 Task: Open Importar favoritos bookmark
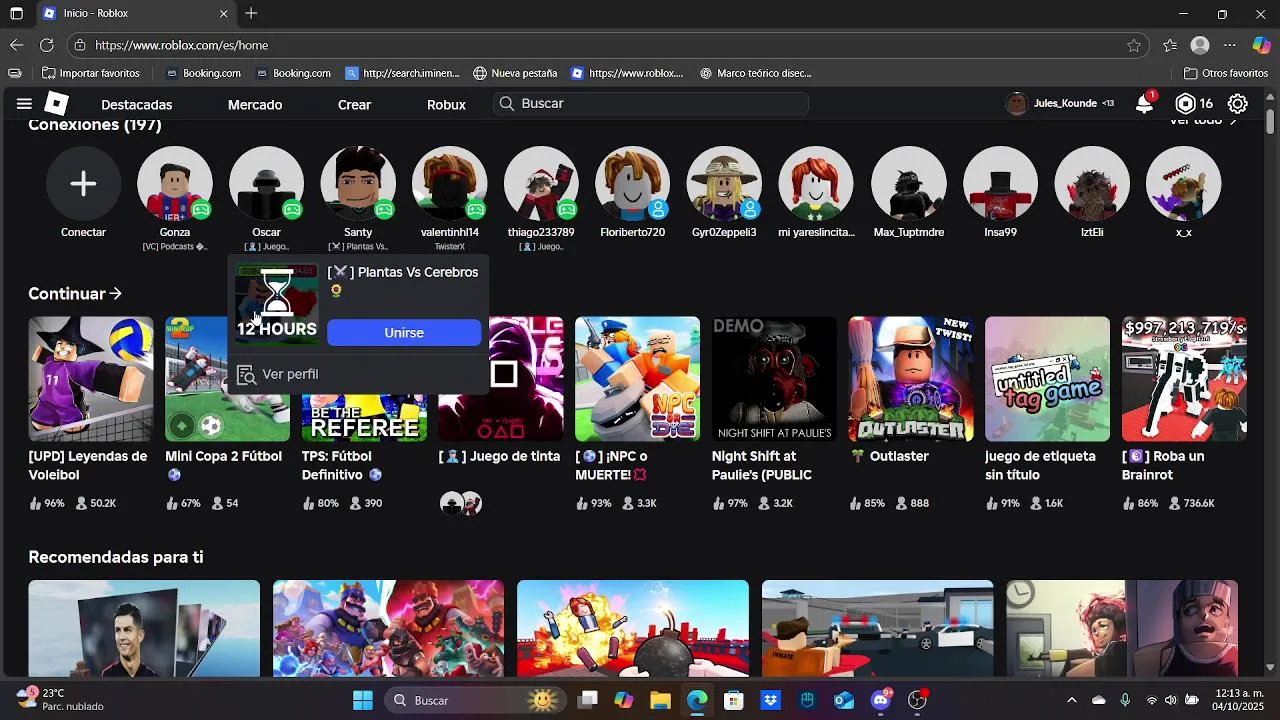pyautogui.click(x=91, y=73)
